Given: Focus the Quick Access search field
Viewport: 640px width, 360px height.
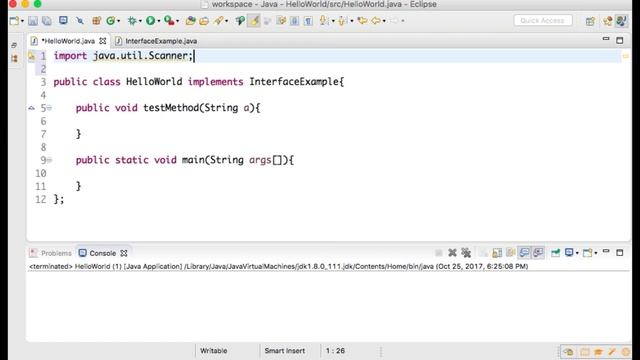Looking at the screenshot, I should coord(543,20).
